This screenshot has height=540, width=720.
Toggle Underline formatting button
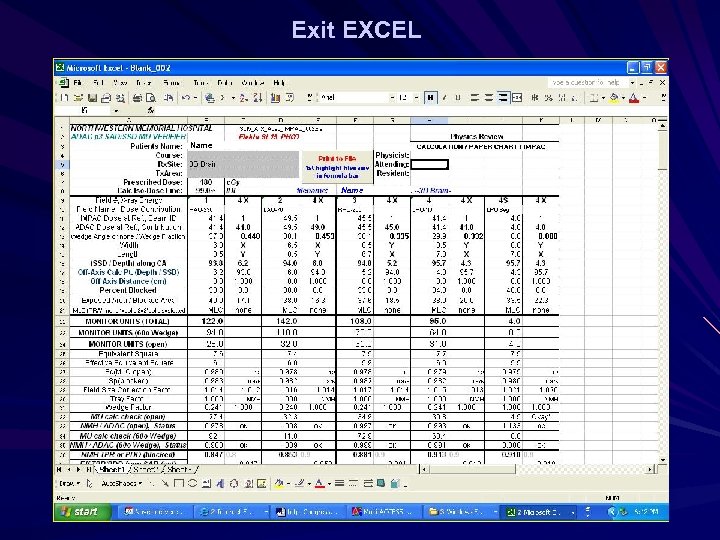pos(457,98)
